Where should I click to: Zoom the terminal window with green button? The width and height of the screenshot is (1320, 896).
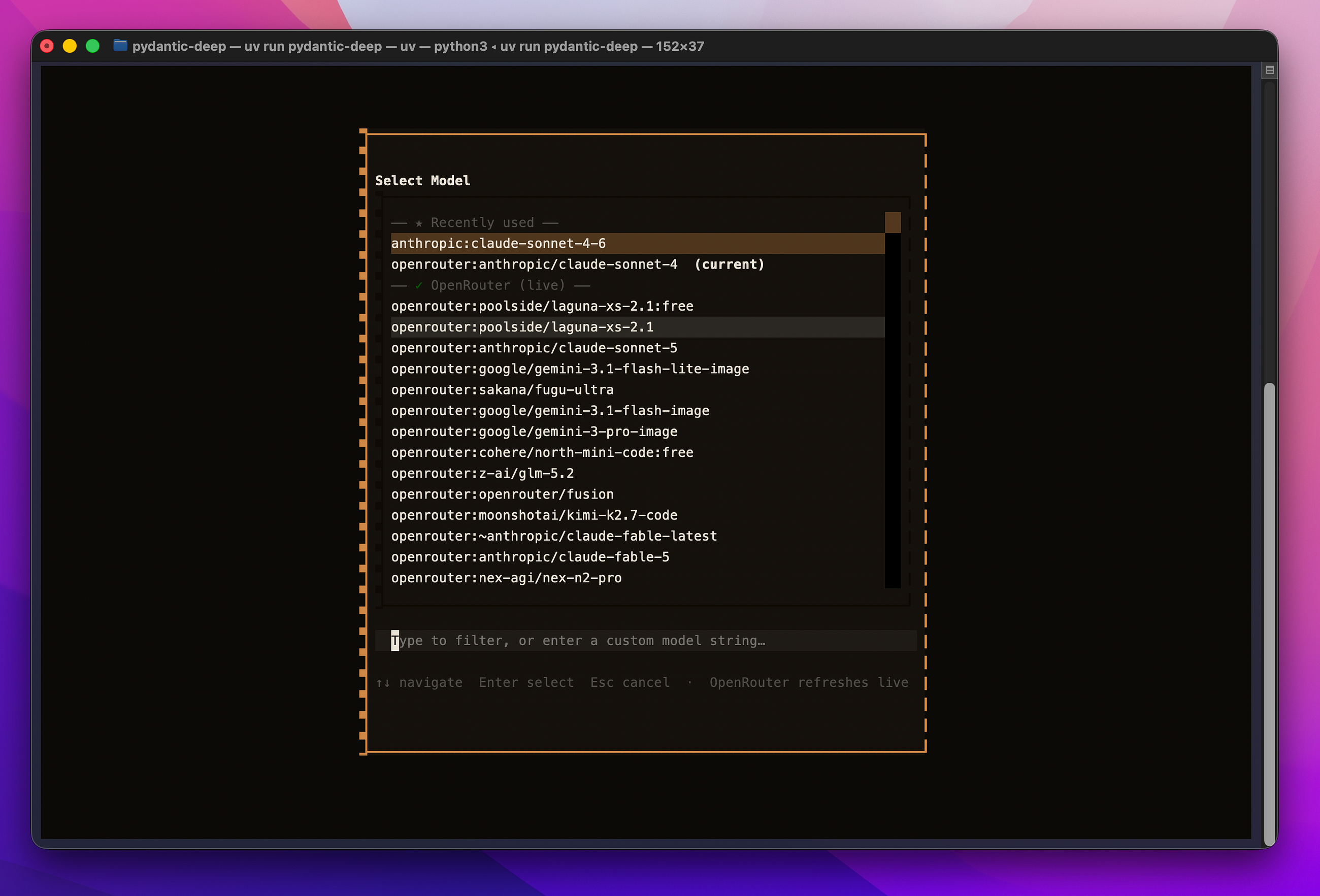point(92,46)
